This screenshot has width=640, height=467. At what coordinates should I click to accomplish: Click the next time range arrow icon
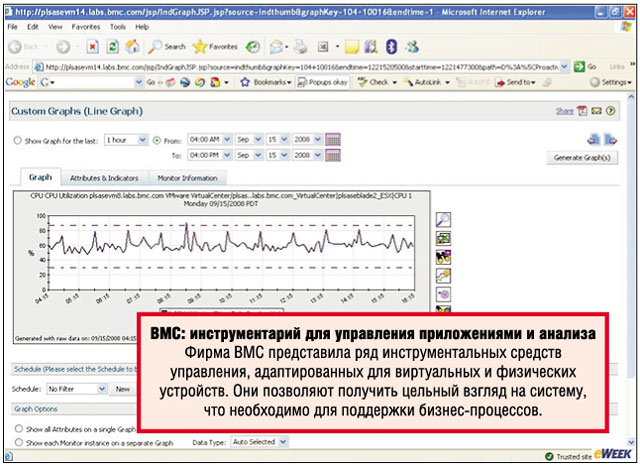tap(611, 140)
